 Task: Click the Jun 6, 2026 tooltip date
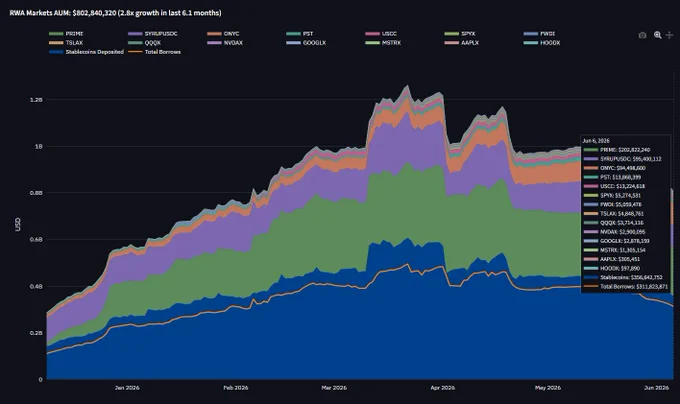tap(596, 141)
